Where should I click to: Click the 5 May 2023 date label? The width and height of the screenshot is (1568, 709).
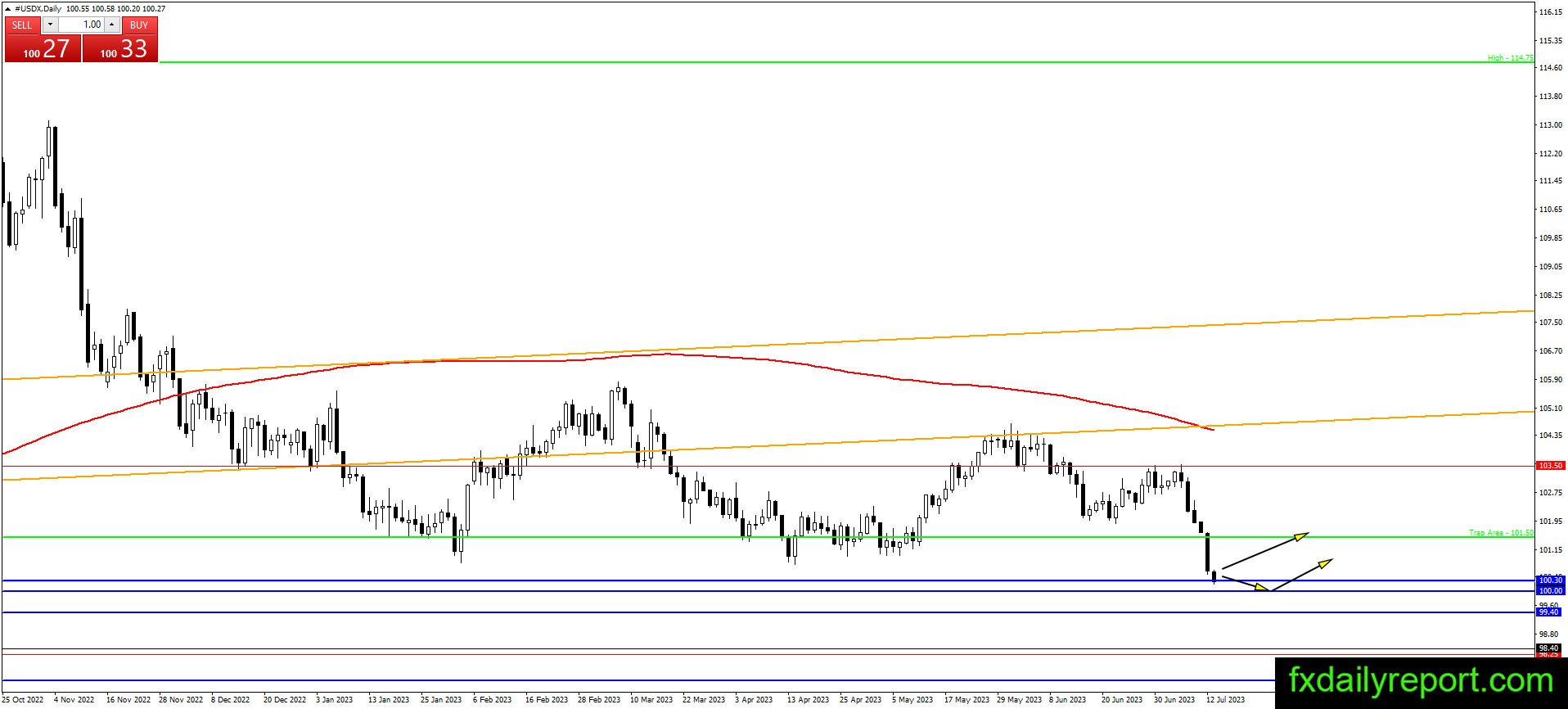click(x=912, y=700)
